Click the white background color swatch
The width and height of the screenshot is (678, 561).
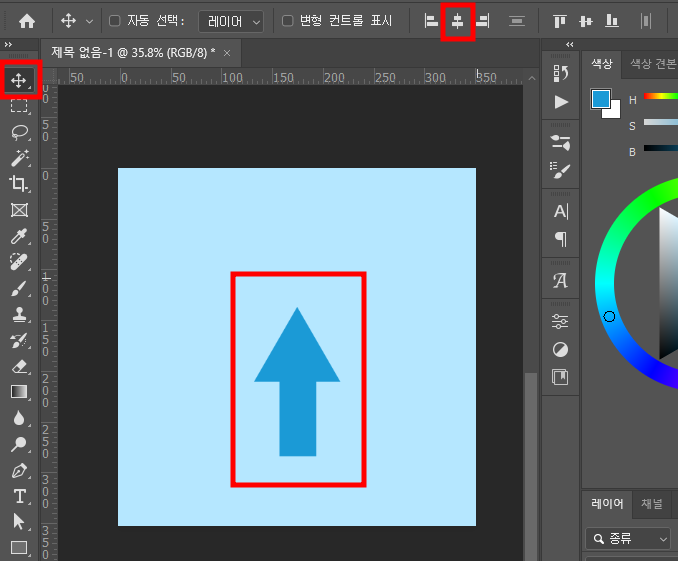[x=614, y=112]
